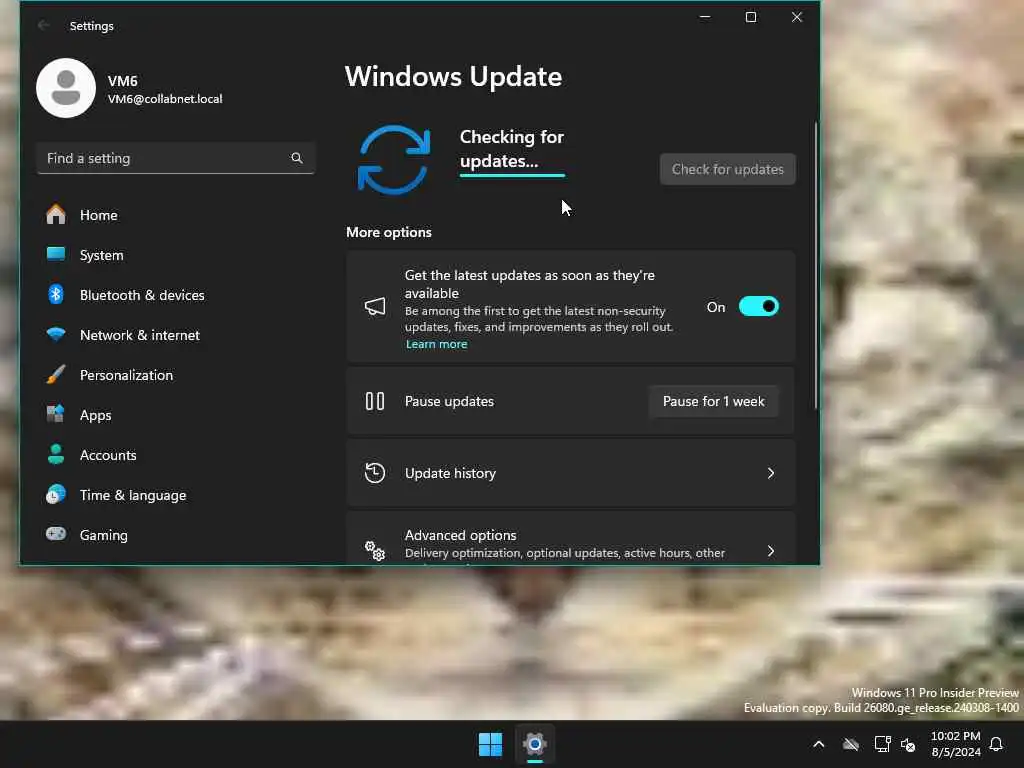Click the muted volume tray icon
The height and width of the screenshot is (768, 1024).
(x=908, y=744)
